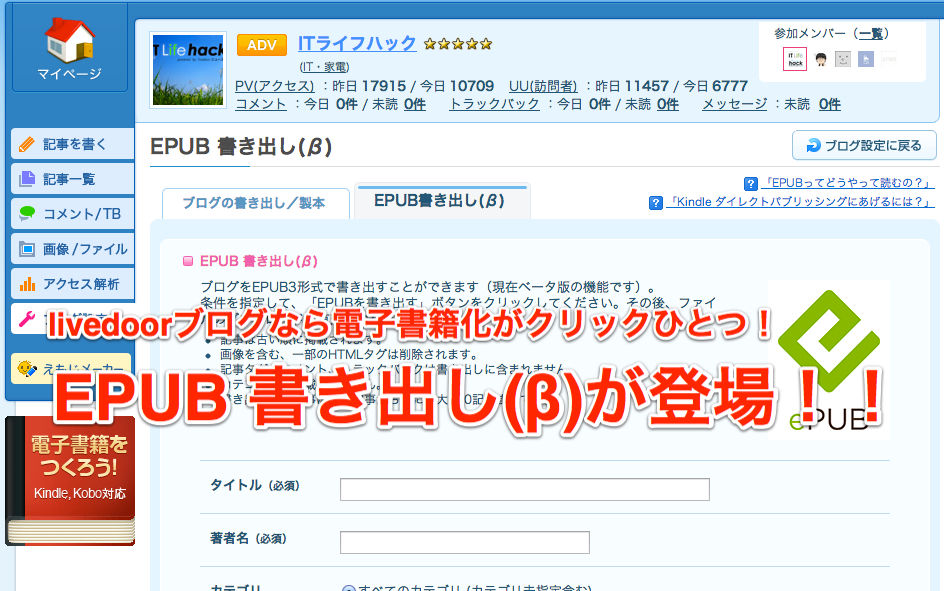
Task: Focus the 著者名 input field
Action: point(464,542)
